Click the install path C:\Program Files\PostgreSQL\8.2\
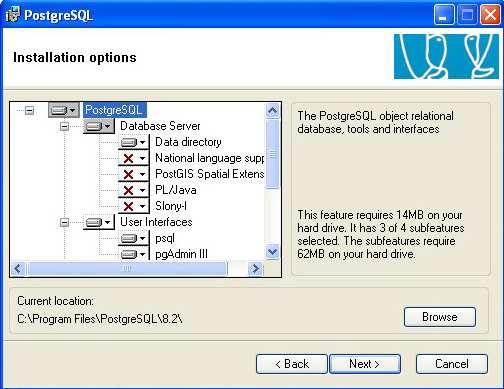The width and height of the screenshot is (504, 389). tap(100, 319)
